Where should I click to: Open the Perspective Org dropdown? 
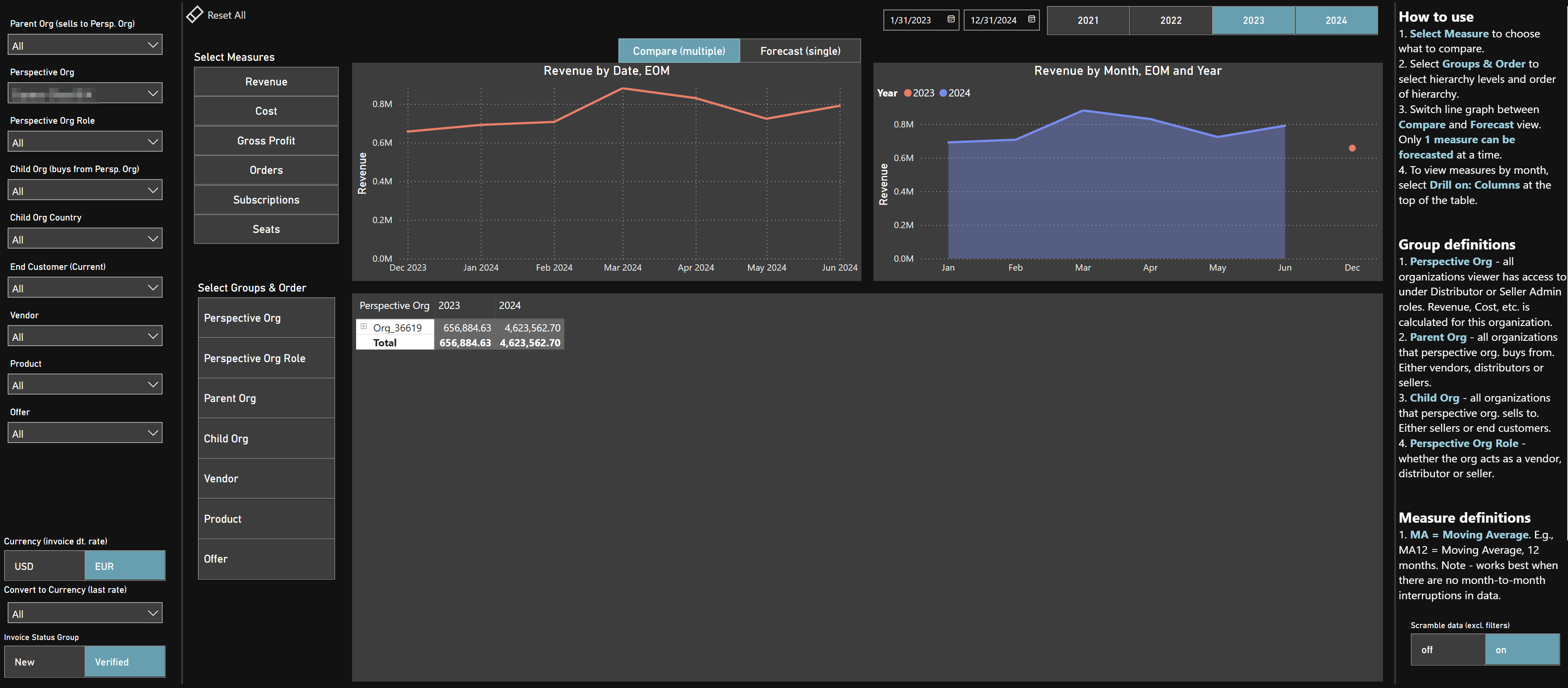coord(85,93)
